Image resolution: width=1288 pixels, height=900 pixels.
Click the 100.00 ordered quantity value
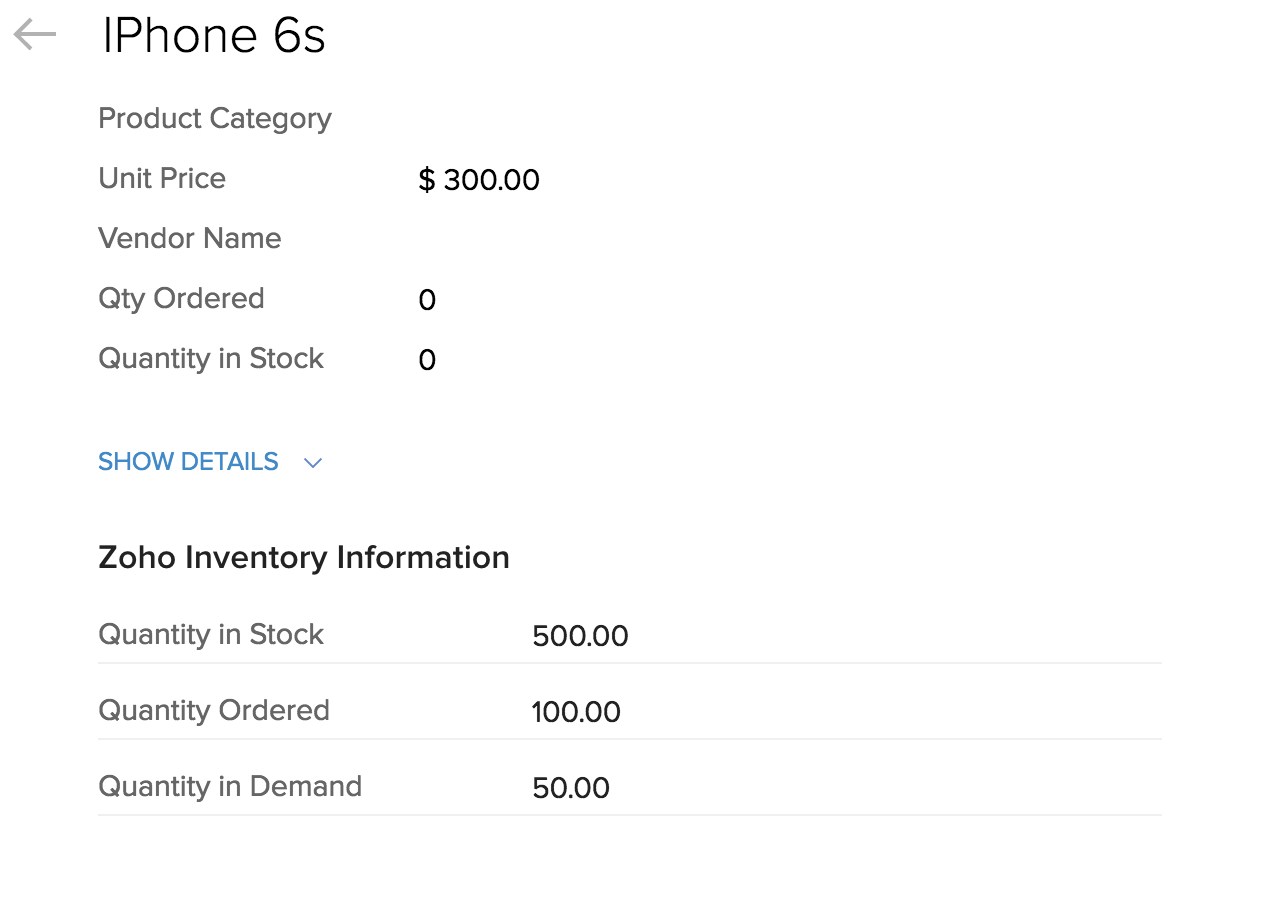click(x=576, y=713)
